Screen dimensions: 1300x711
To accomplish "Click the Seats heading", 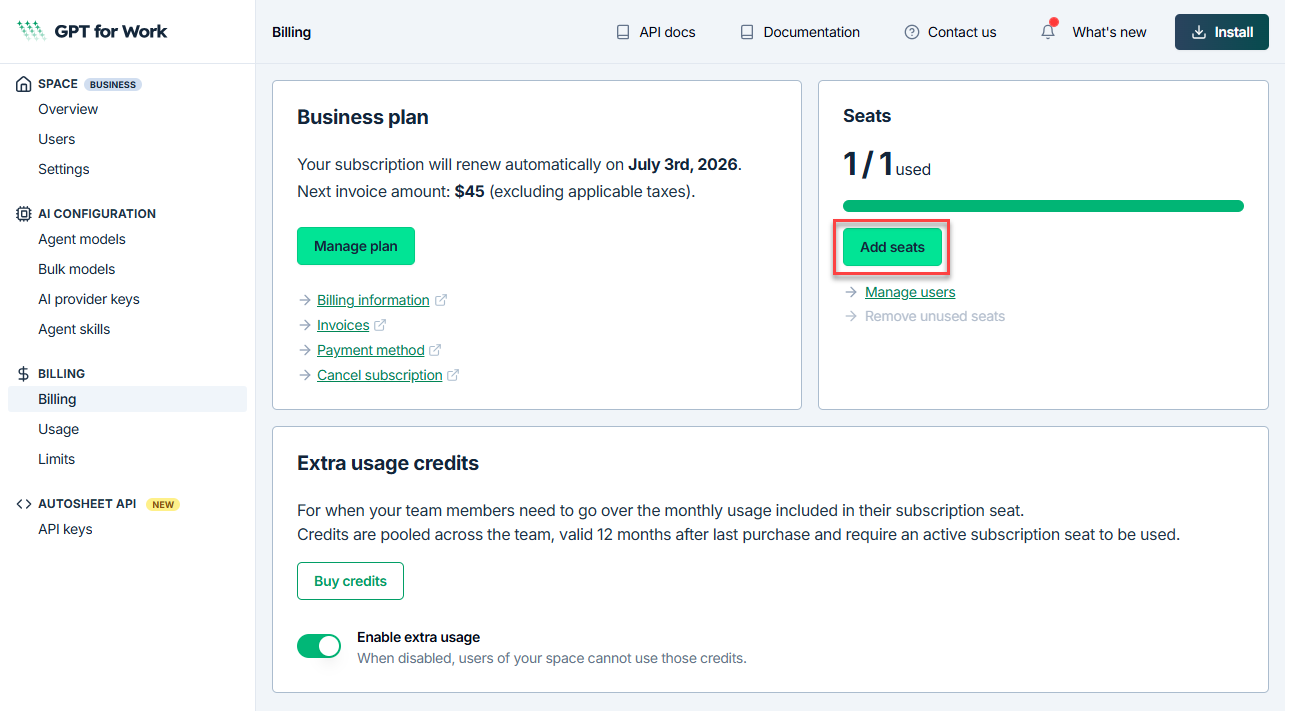I will 867,116.
